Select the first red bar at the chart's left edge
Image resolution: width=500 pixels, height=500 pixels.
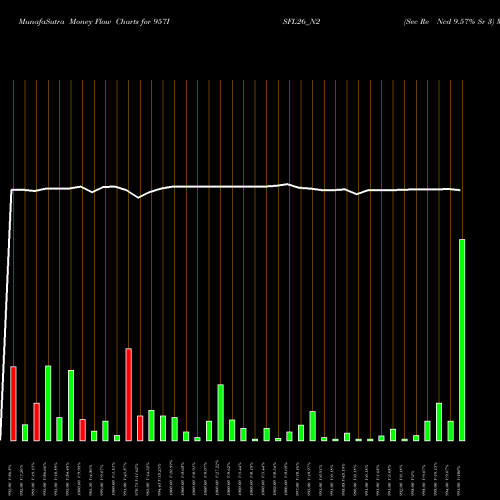tap(13, 404)
